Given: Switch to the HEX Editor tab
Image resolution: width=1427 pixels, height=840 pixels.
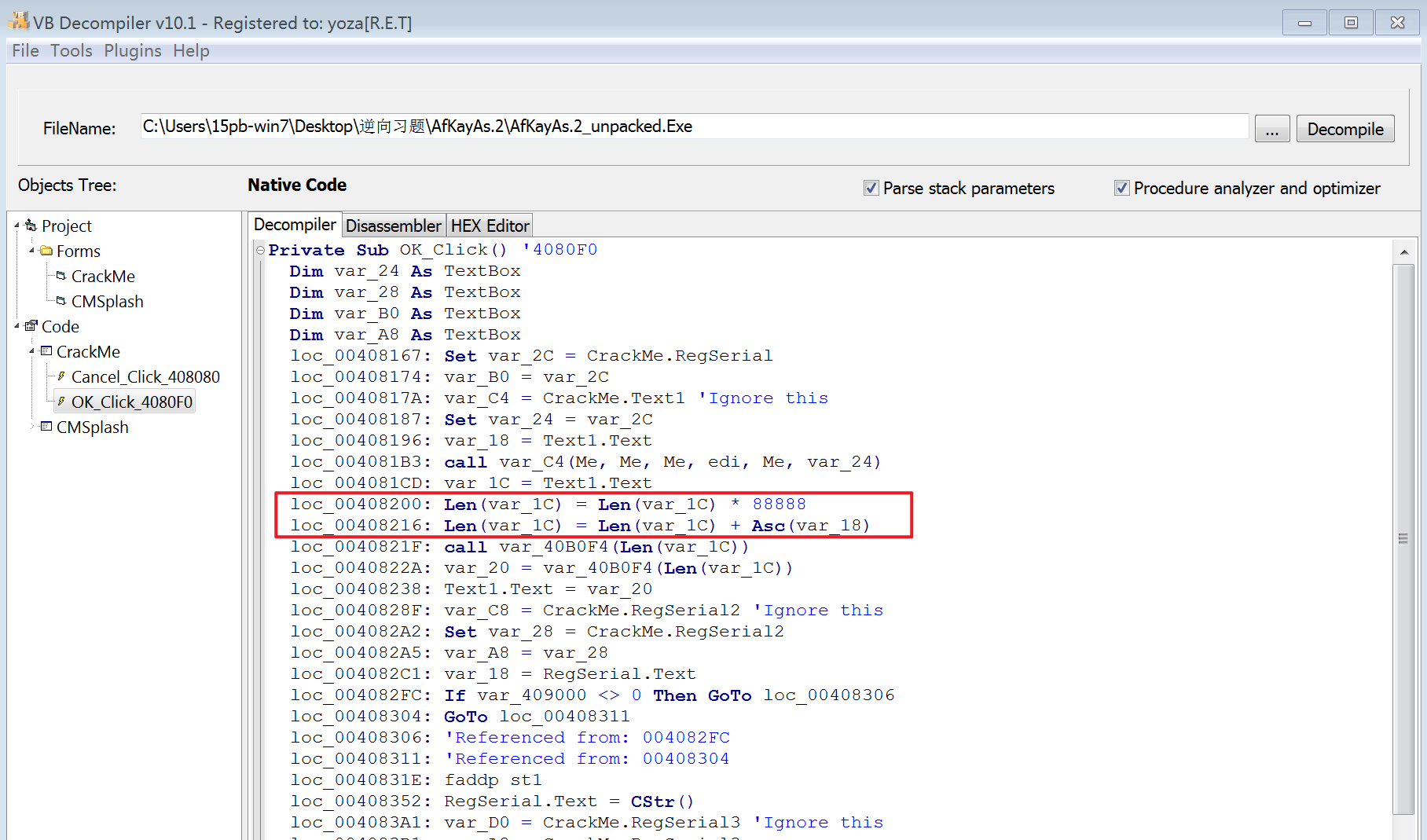Looking at the screenshot, I should [490, 226].
